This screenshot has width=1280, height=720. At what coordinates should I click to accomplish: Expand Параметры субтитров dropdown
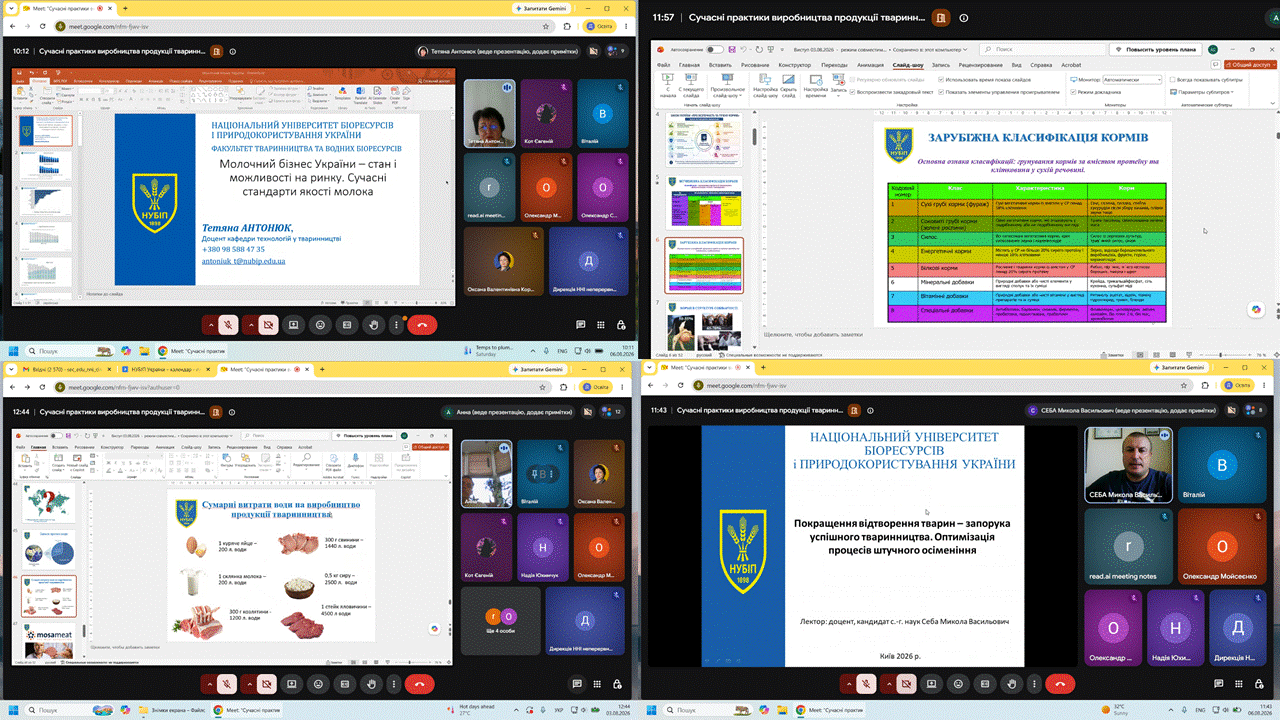point(1201,91)
